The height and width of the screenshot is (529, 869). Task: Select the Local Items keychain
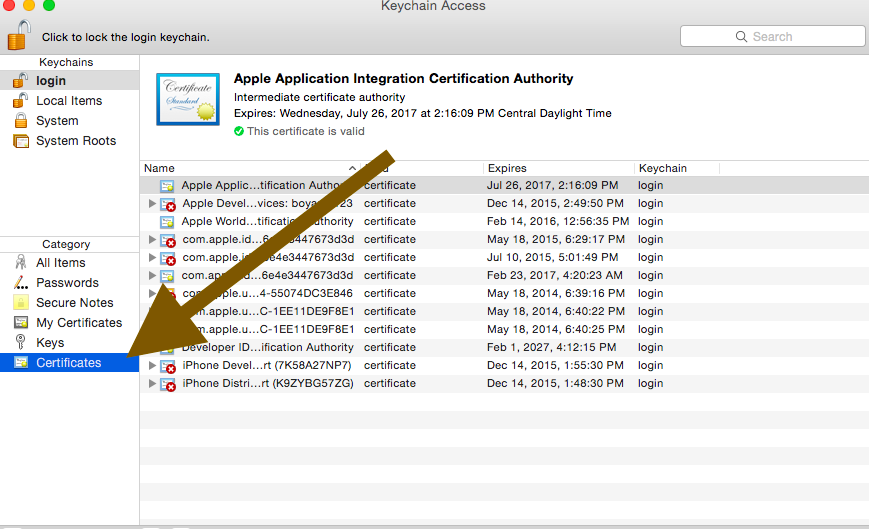[69, 101]
